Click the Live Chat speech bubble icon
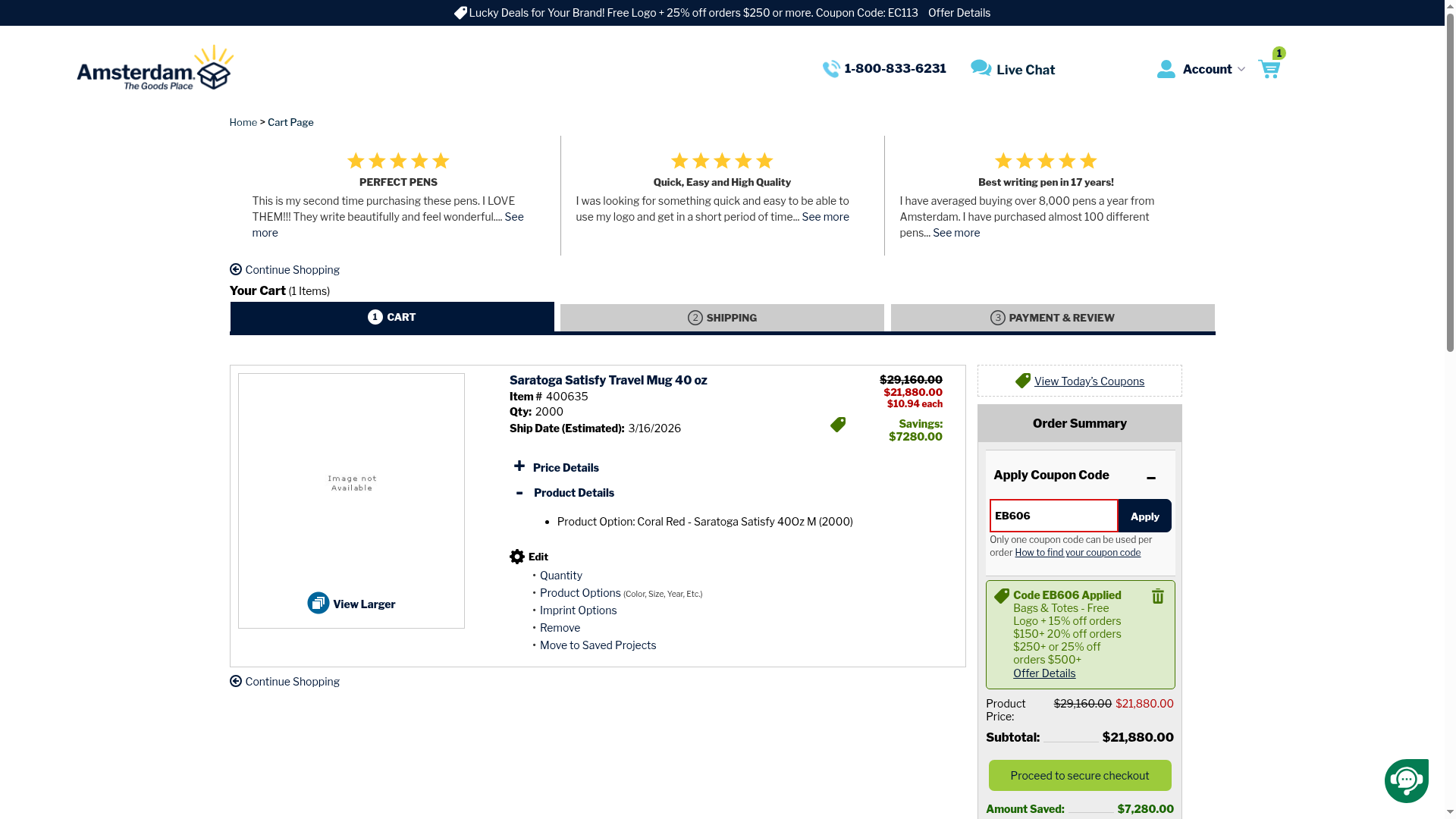 pos(981,68)
